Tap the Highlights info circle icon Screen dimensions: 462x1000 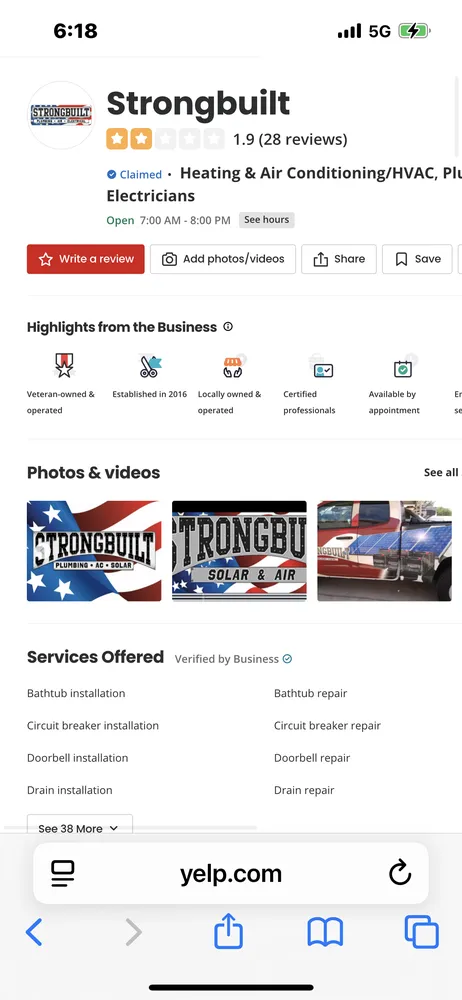228,327
